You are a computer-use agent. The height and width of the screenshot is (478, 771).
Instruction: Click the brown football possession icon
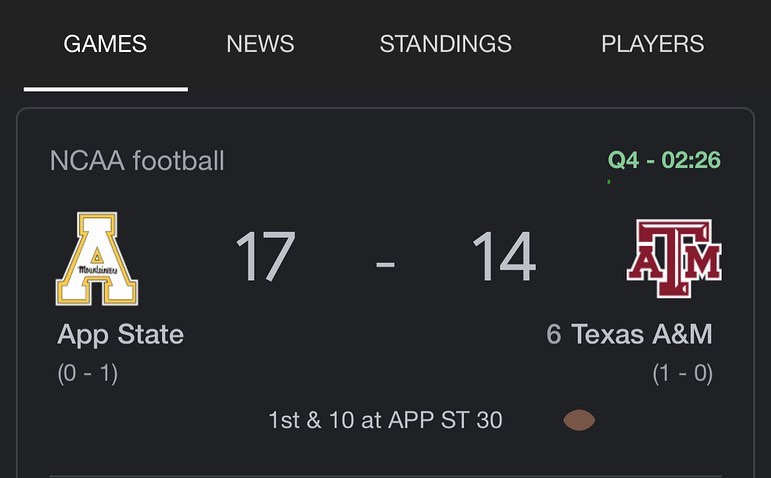(x=579, y=420)
